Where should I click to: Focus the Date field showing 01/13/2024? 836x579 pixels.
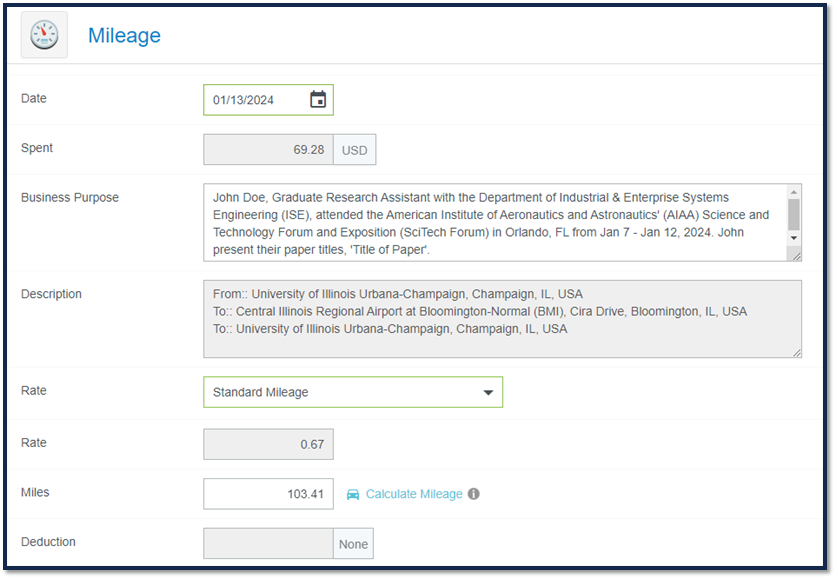pyautogui.click(x=268, y=100)
